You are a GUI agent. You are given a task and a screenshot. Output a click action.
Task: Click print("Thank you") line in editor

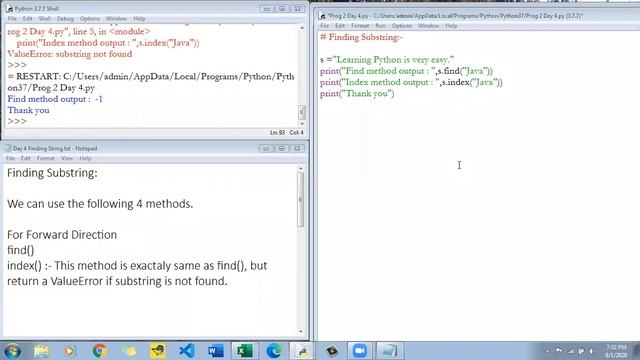pyautogui.click(x=357, y=94)
